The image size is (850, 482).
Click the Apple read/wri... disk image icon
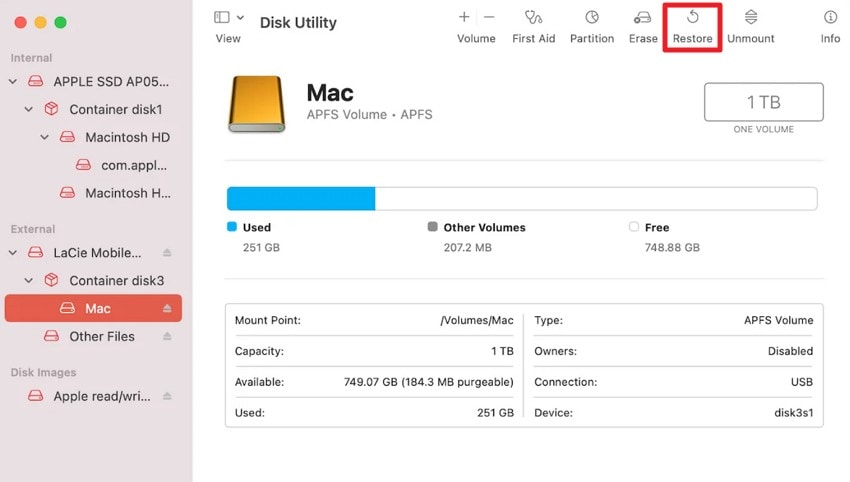pos(36,396)
